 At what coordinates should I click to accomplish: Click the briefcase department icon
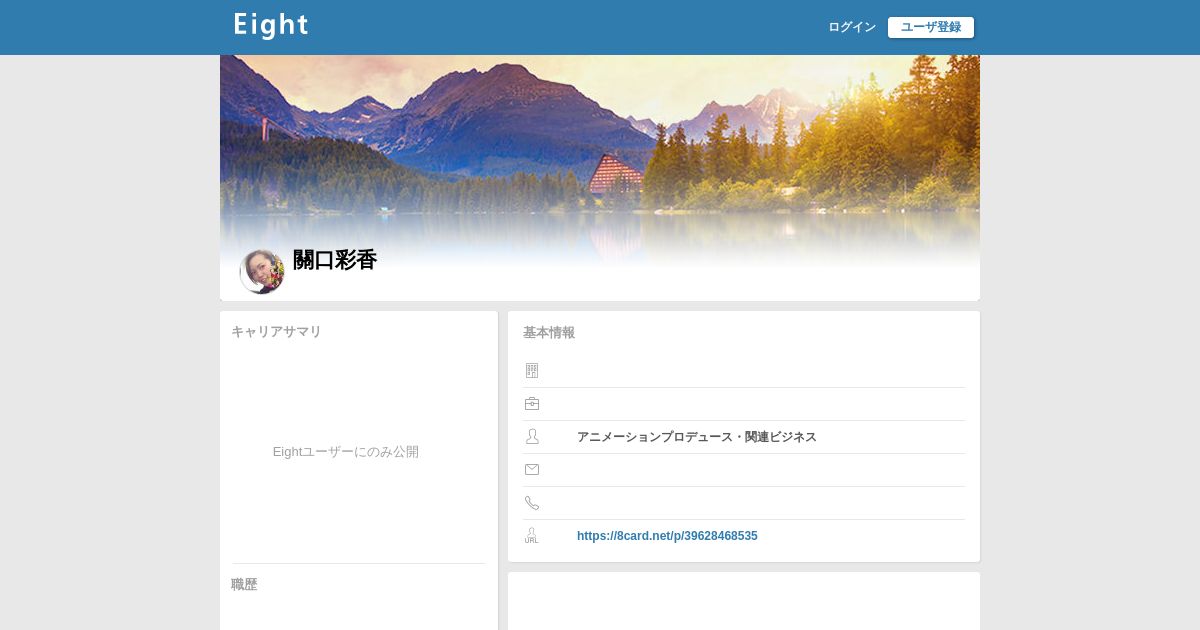point(532,404)
